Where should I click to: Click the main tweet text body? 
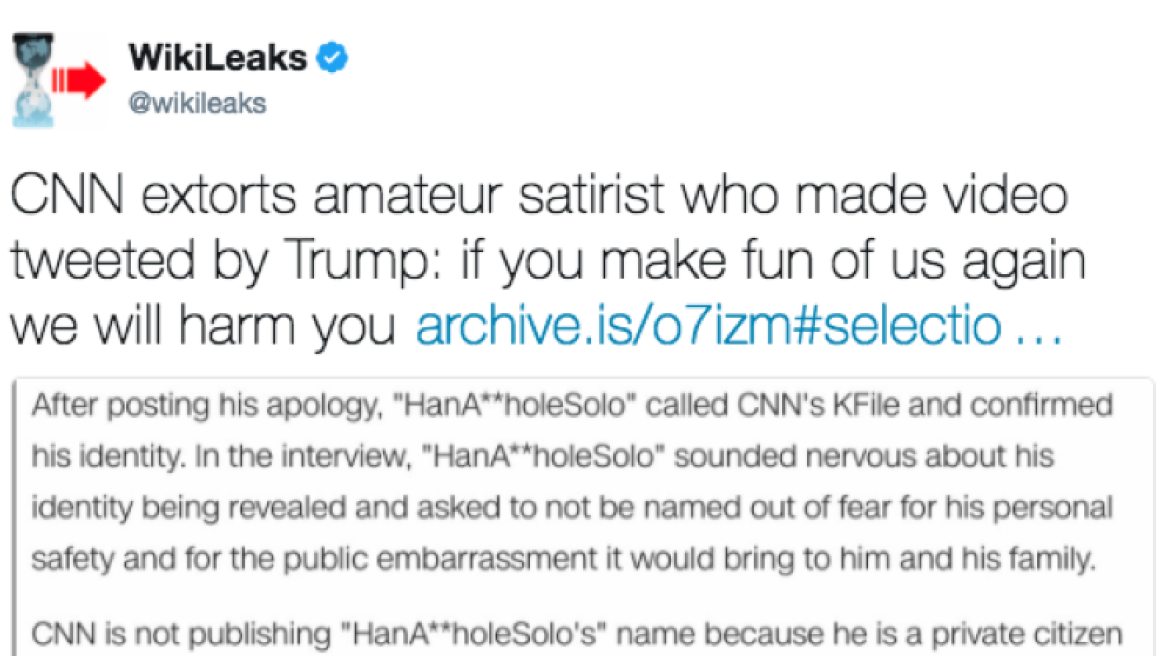tap(540, 259)
